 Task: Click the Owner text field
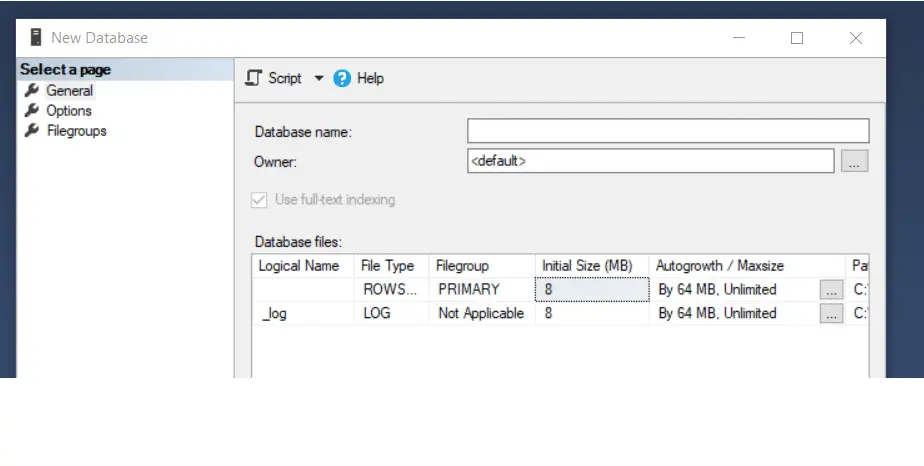pos(651,161)
